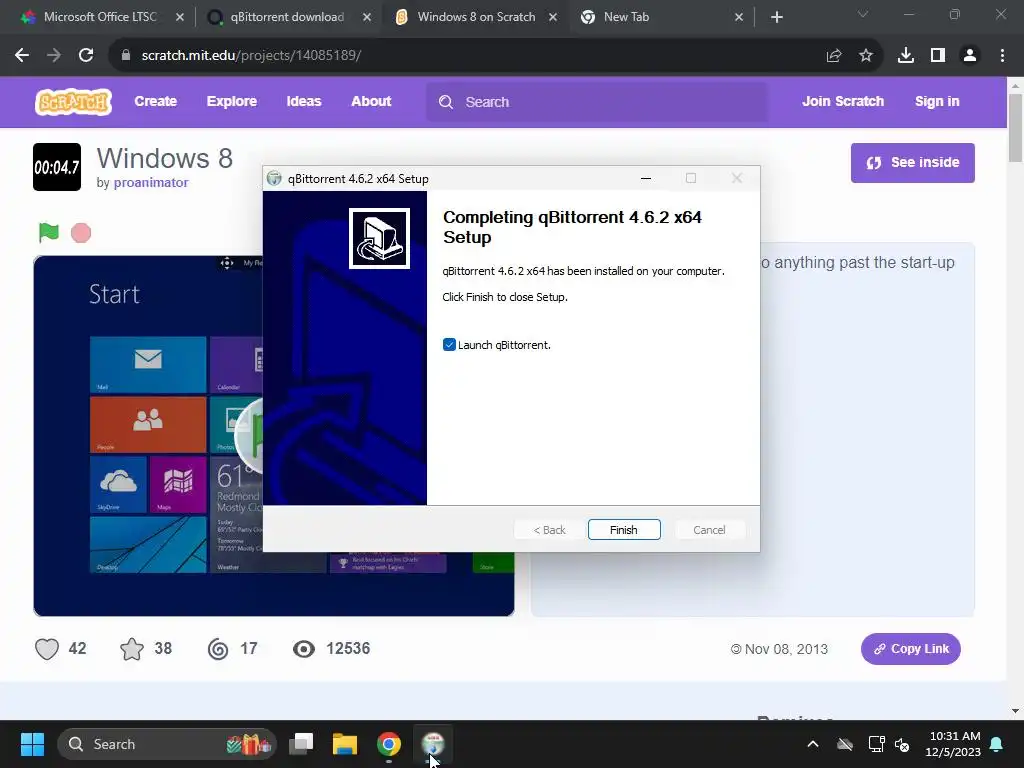Click the scrollbar down arrow
Screen dimensions: 1024x768
point(1015,711)
